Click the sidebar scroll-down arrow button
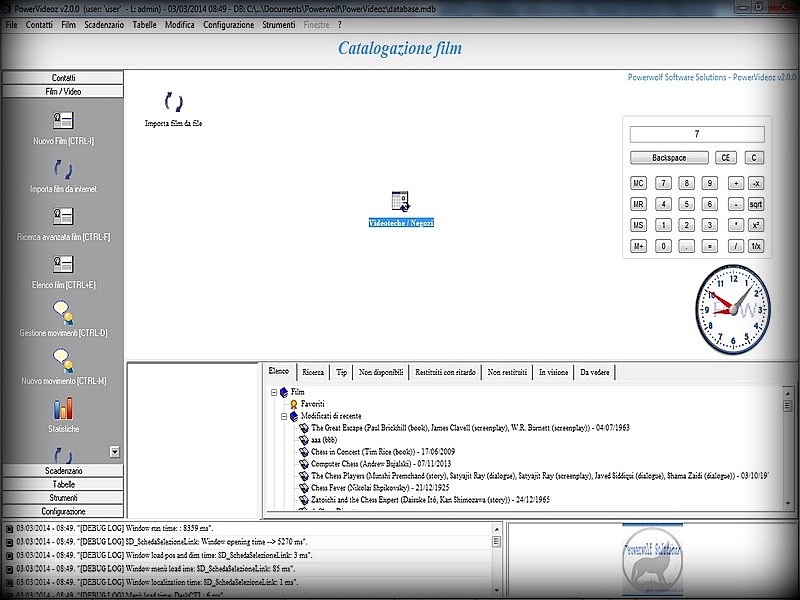 click(115, 452)
